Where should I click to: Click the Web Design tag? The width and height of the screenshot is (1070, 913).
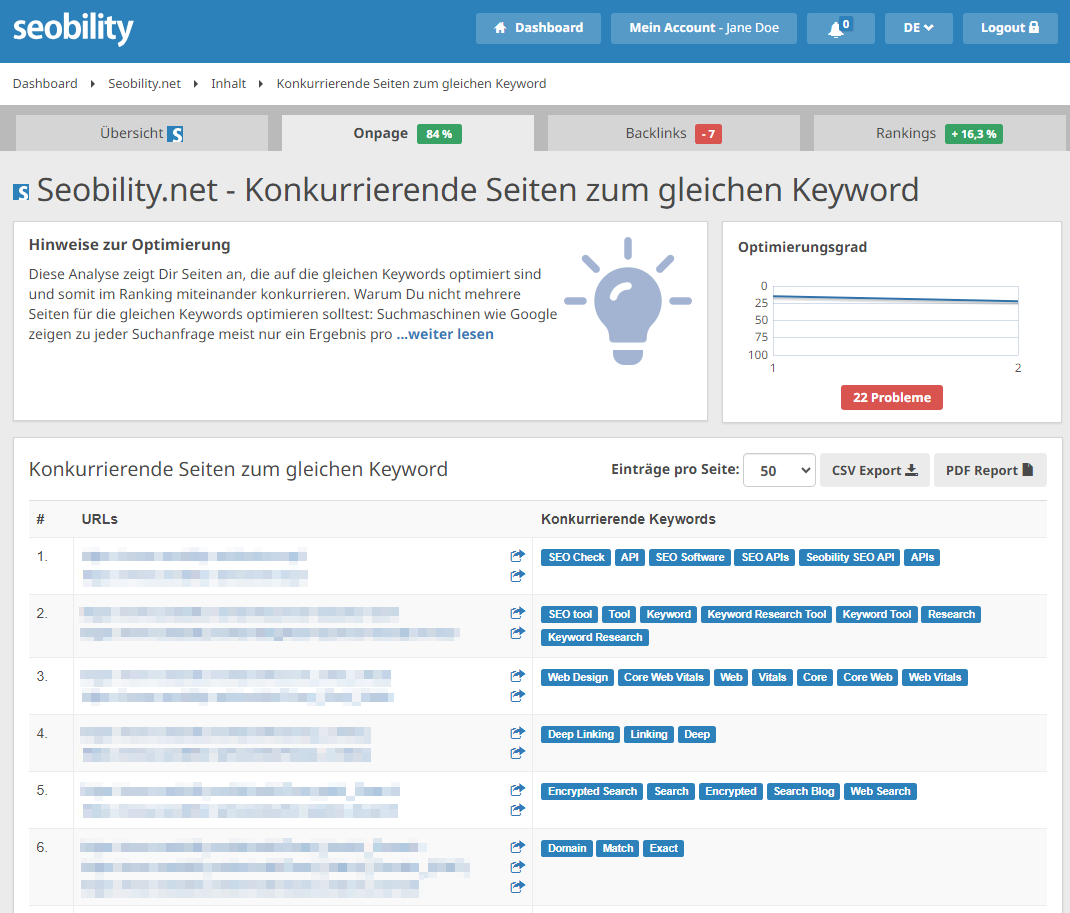pos(578,678)
